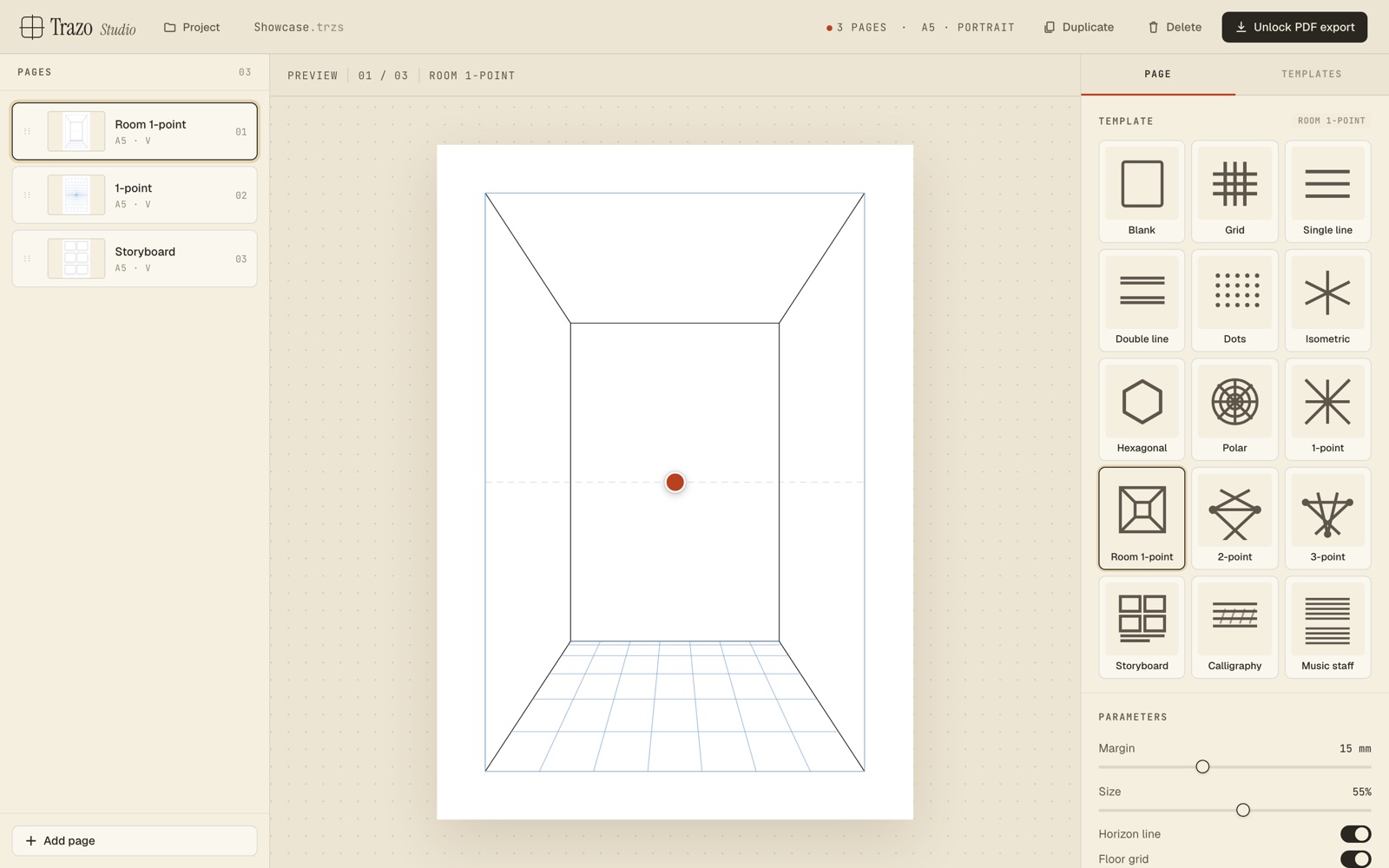Click the drag handle of Room 1-point page

pyautogui.click(x=27, y=132)
